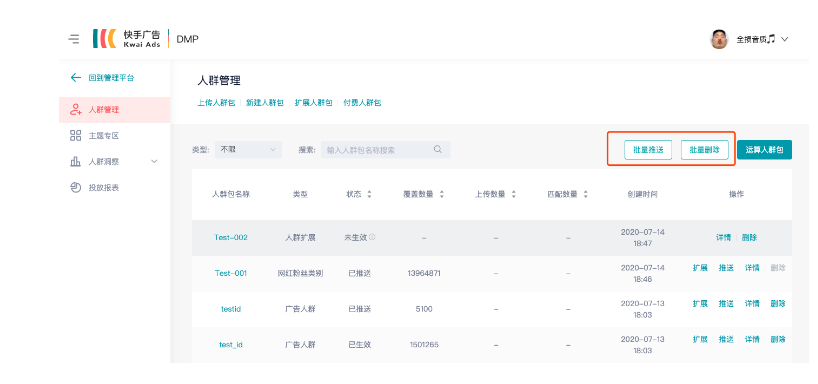Click the 1501265 coverage value

coord(424,345)
